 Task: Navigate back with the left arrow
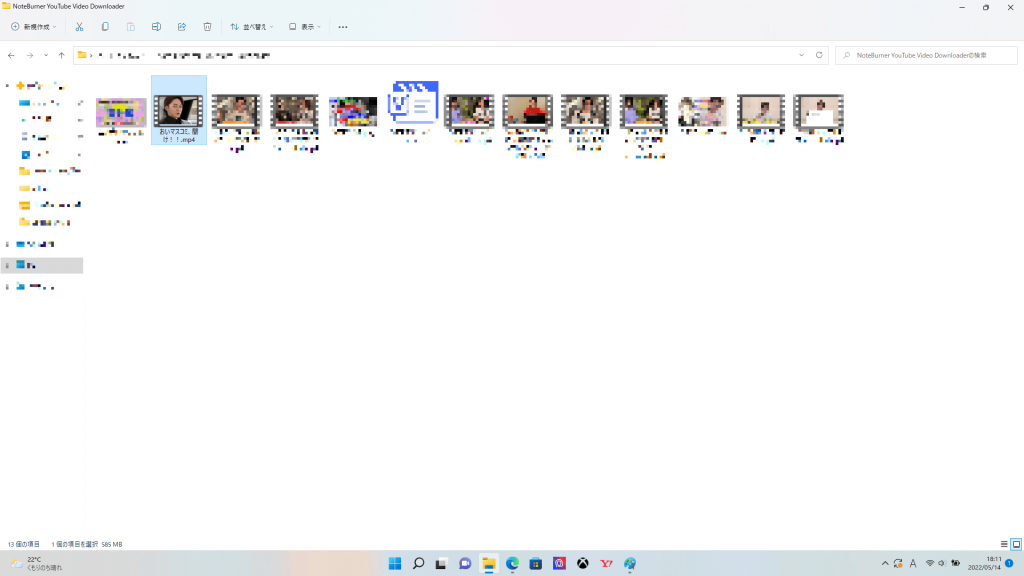click(x=11, y=55)
